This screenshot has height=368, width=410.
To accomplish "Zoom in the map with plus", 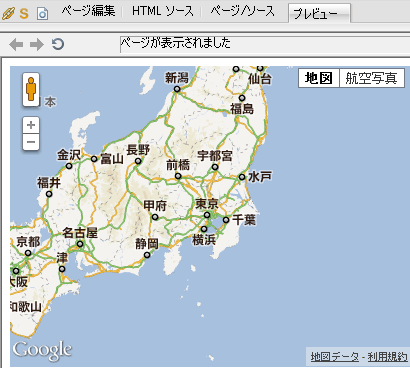I will click(x=31, y=125).
